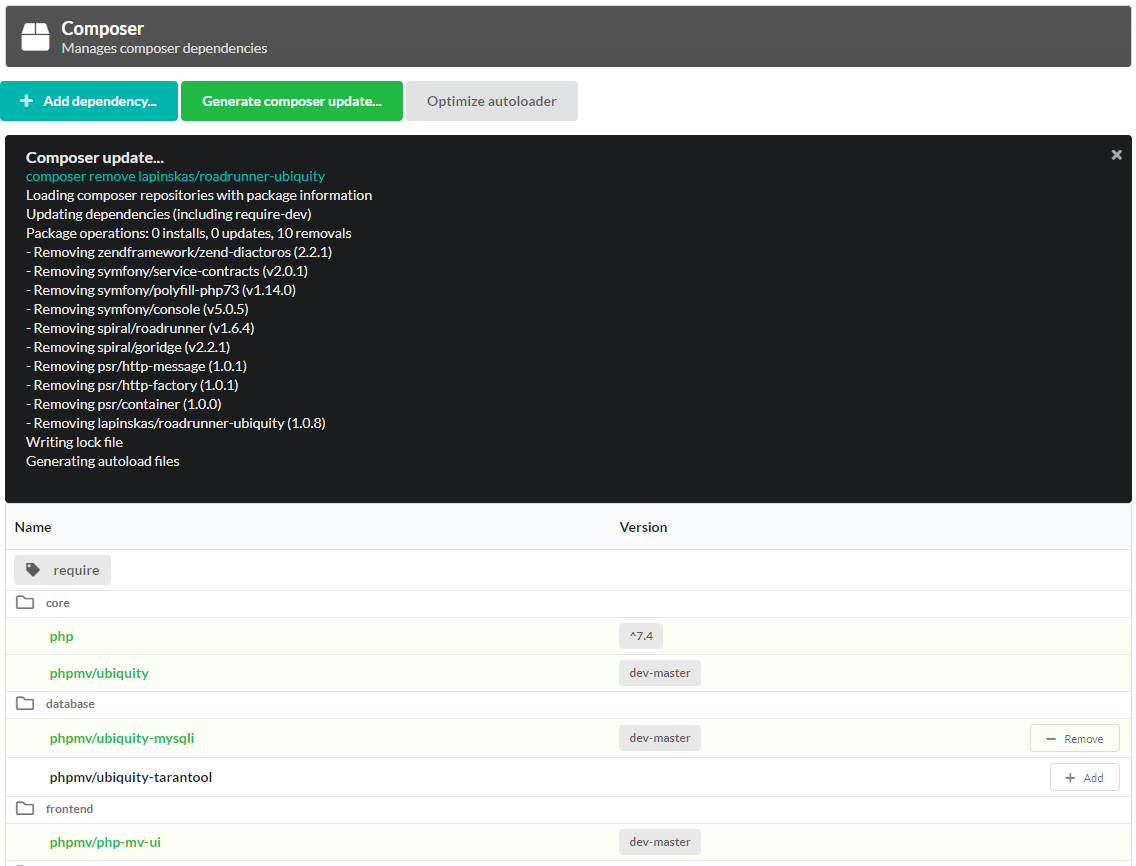Click 'Writing lock file' log line
The image size is (1136, 866).
[x=75, y=442]
